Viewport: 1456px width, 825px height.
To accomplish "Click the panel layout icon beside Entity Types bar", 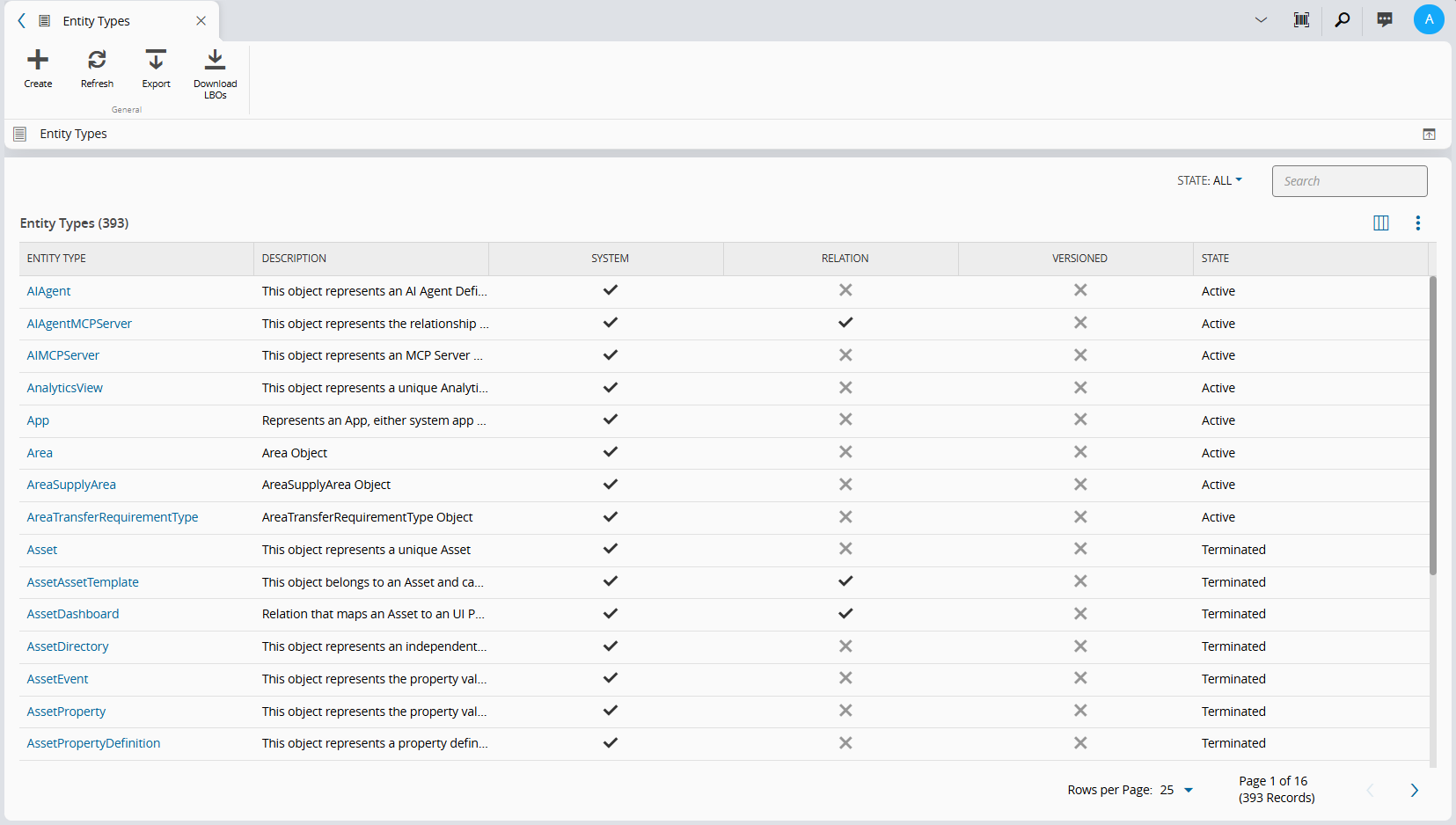I will (x=1429, y=135).
